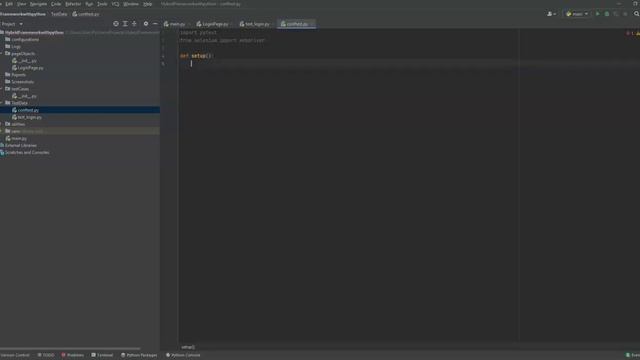Open the user account avatar menu

(551, 14)
